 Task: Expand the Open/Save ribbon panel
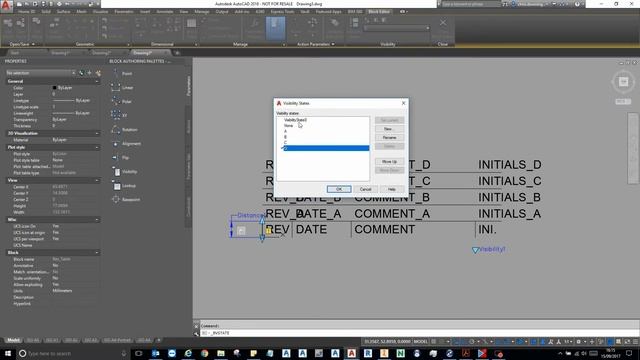tap(22, 44)
